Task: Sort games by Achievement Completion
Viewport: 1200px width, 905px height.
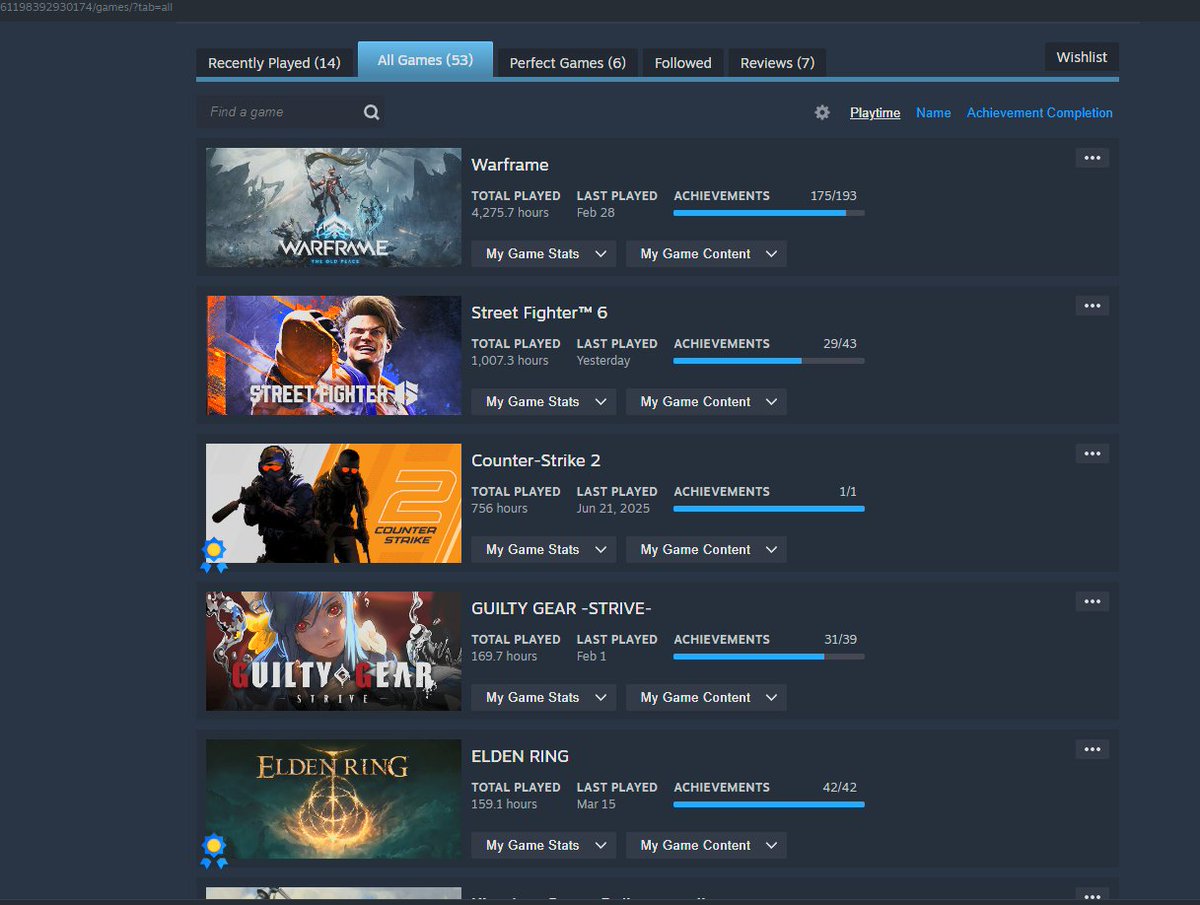Action: pos(1039,113)
